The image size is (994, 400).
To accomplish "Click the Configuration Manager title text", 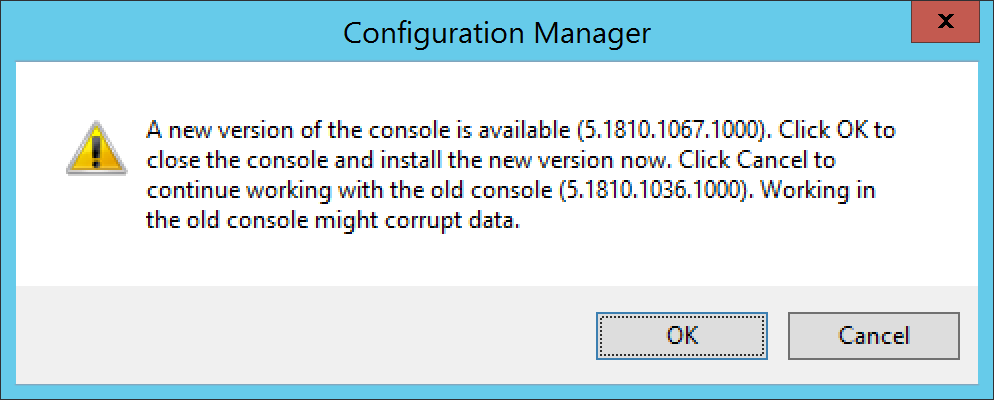I will [496, 32].
